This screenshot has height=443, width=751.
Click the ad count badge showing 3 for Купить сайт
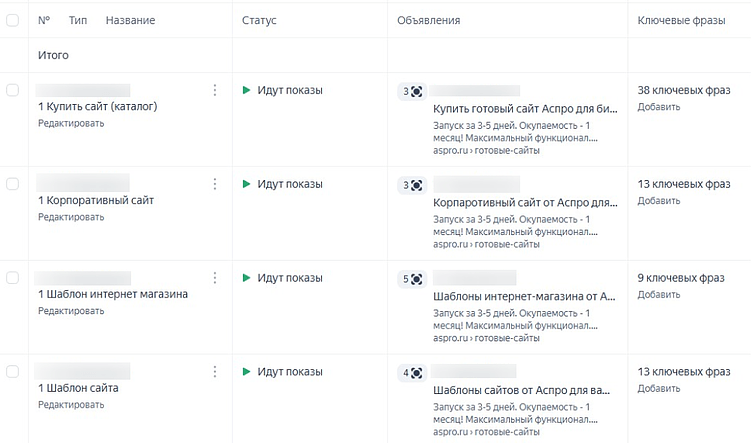(413, 92)
